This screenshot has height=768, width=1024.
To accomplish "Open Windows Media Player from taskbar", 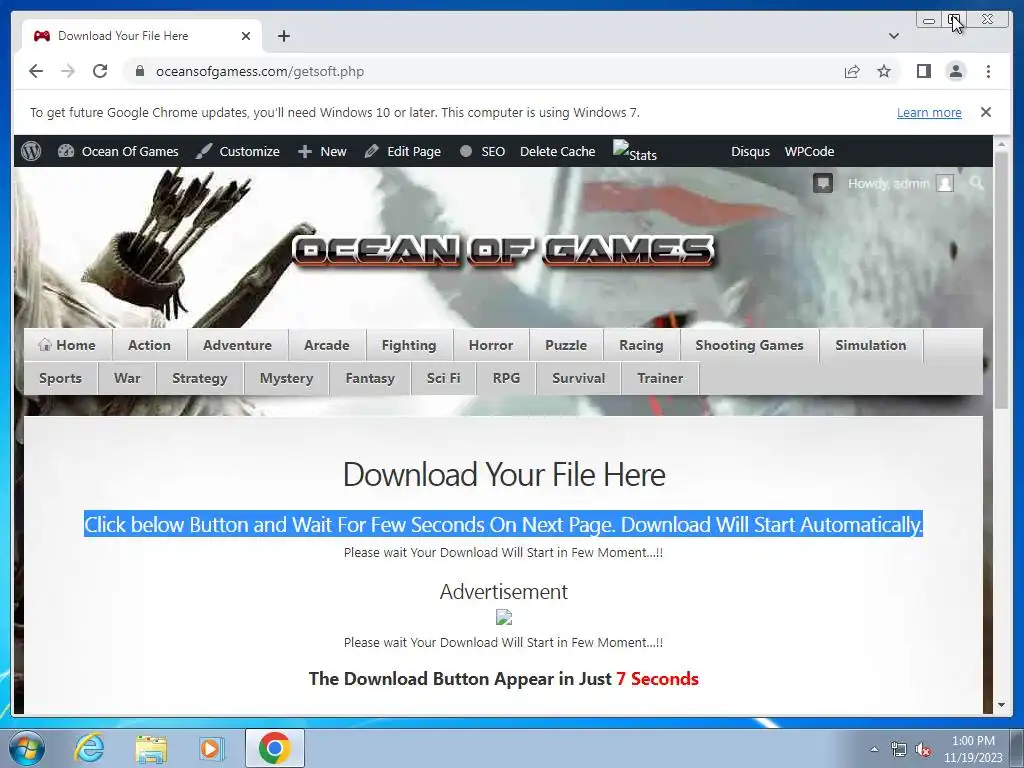I will [211, 748].
